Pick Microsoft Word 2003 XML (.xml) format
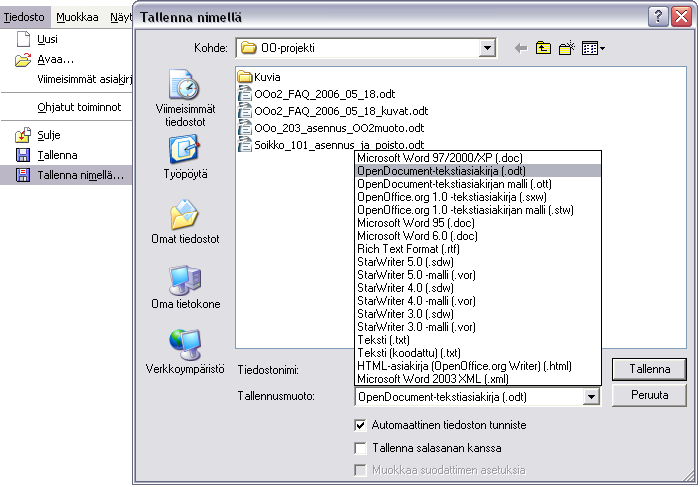700x487 pixels. tap(478, 379)
